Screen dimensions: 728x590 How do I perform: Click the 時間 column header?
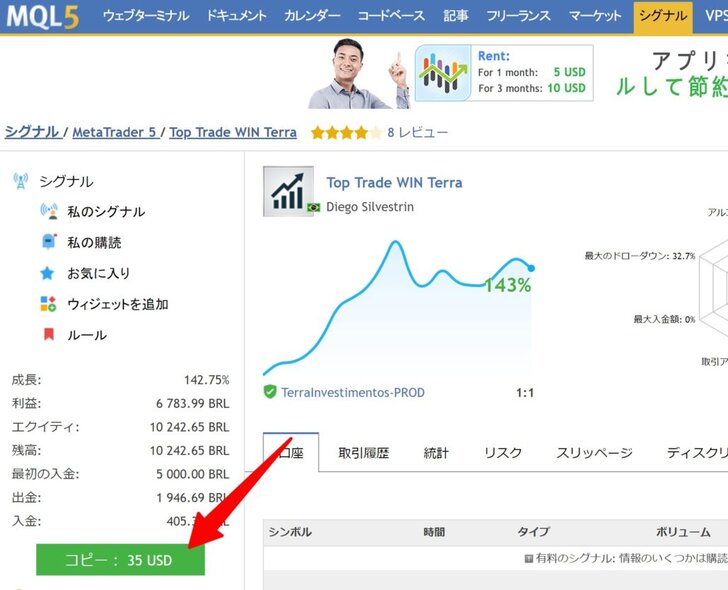pyautogui.click(x=434, y=532)
